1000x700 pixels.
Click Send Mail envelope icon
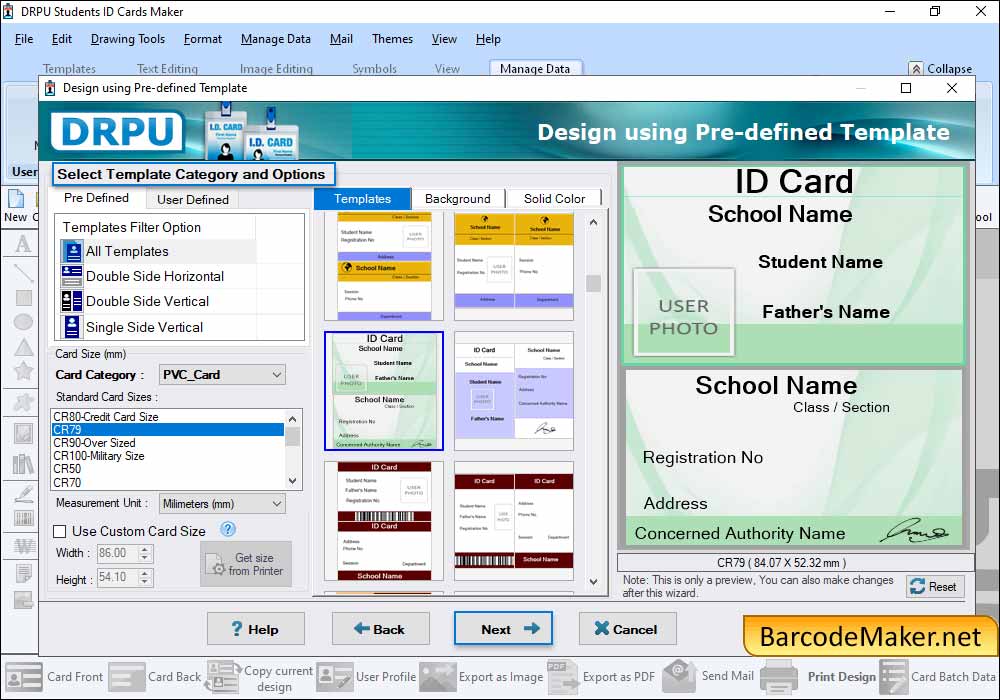(x=679, y=676)
